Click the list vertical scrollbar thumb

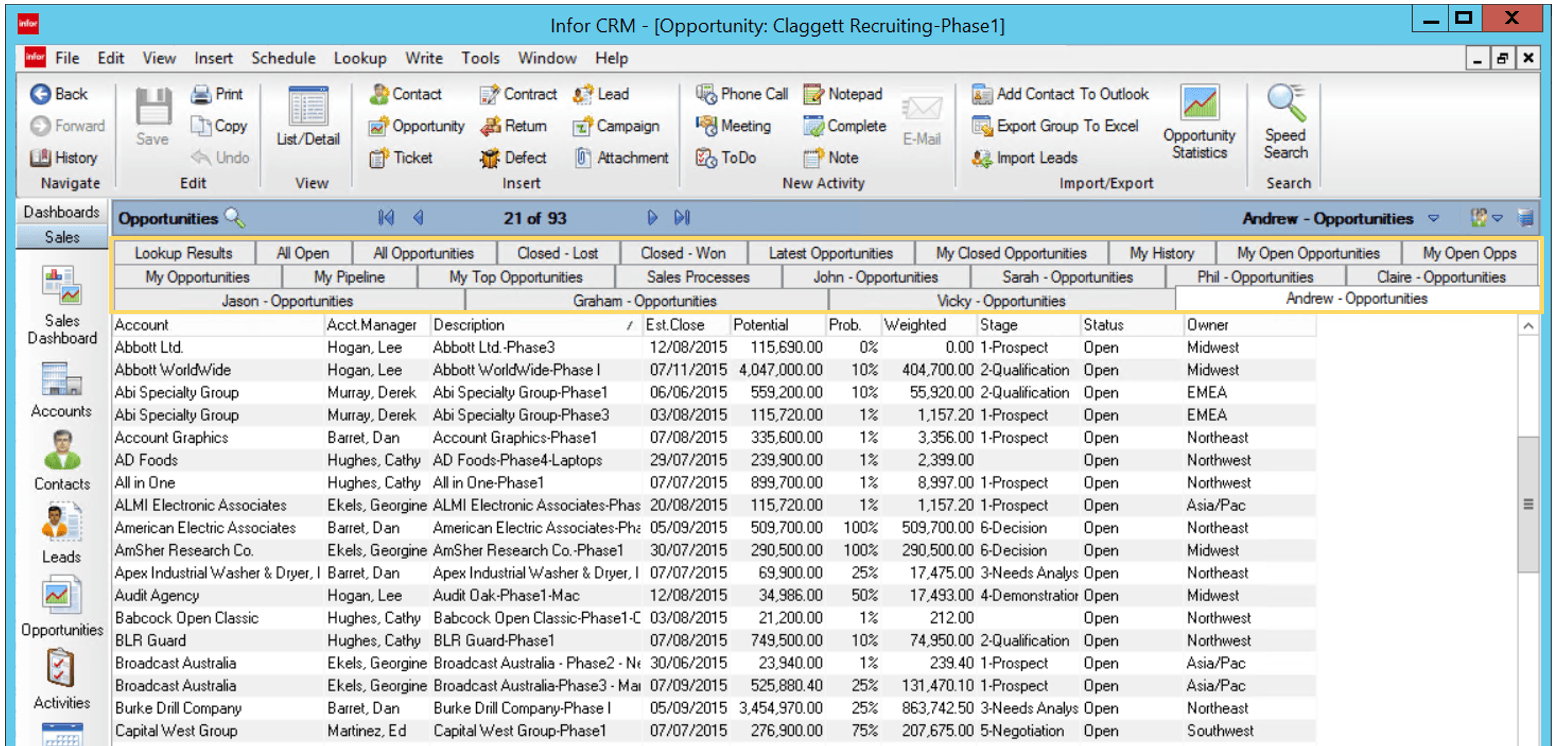[1528, 505]
